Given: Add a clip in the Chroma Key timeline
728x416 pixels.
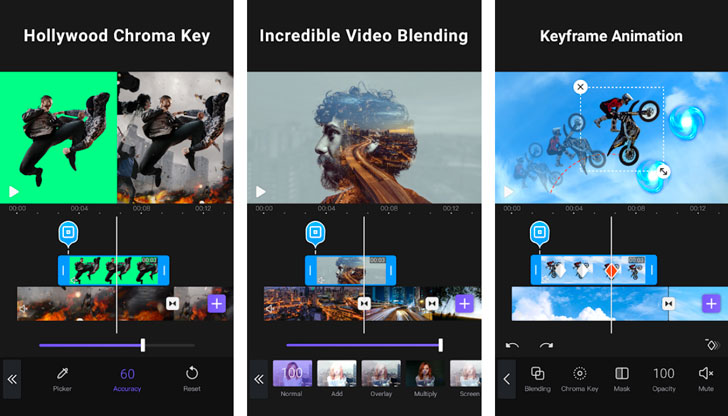Looking at the screenshot, I should pyautogui.click(x=216, y=304).
